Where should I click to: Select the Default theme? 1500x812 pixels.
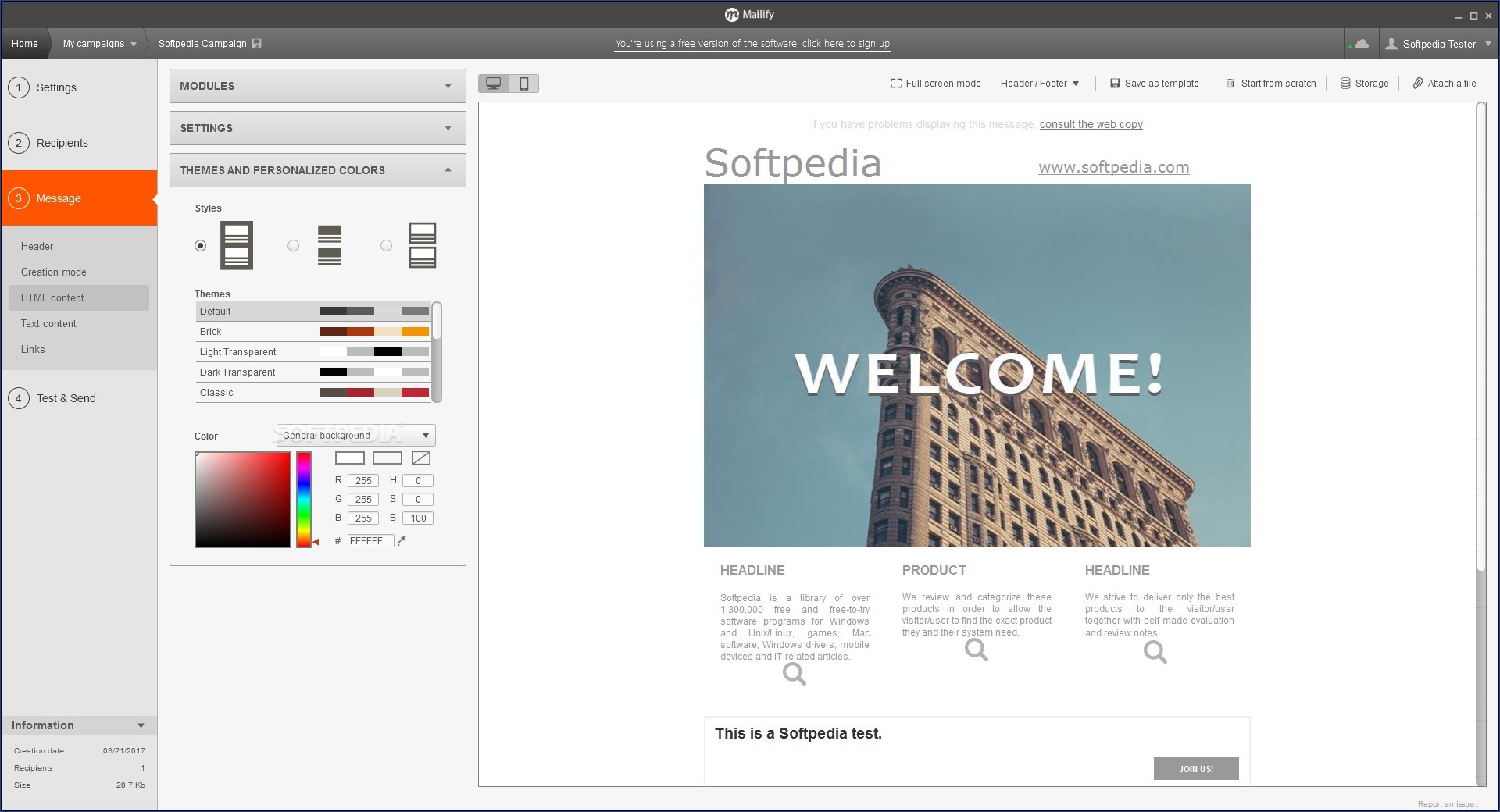[x=313, y=312]
